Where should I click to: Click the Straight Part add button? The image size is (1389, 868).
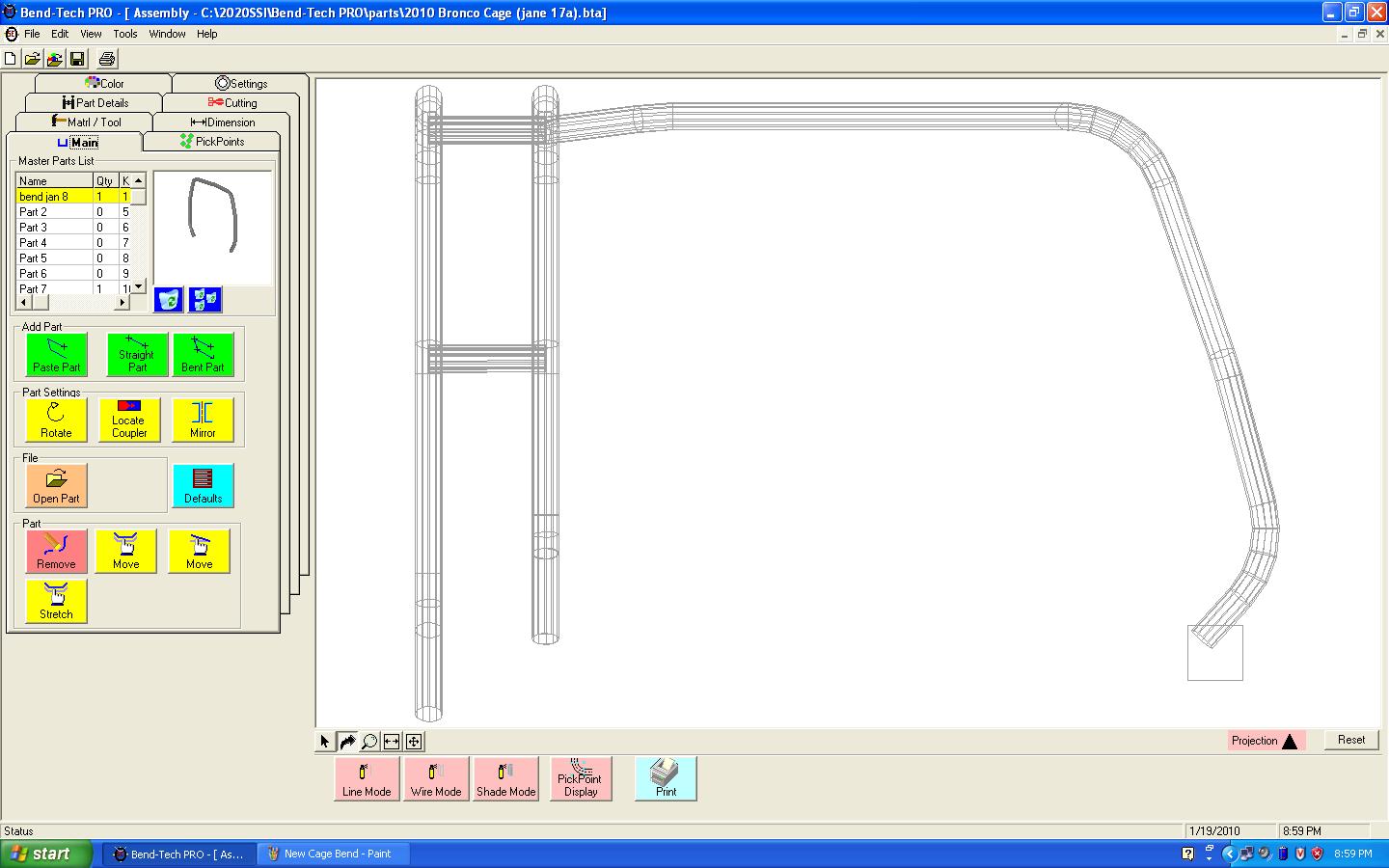137,354
